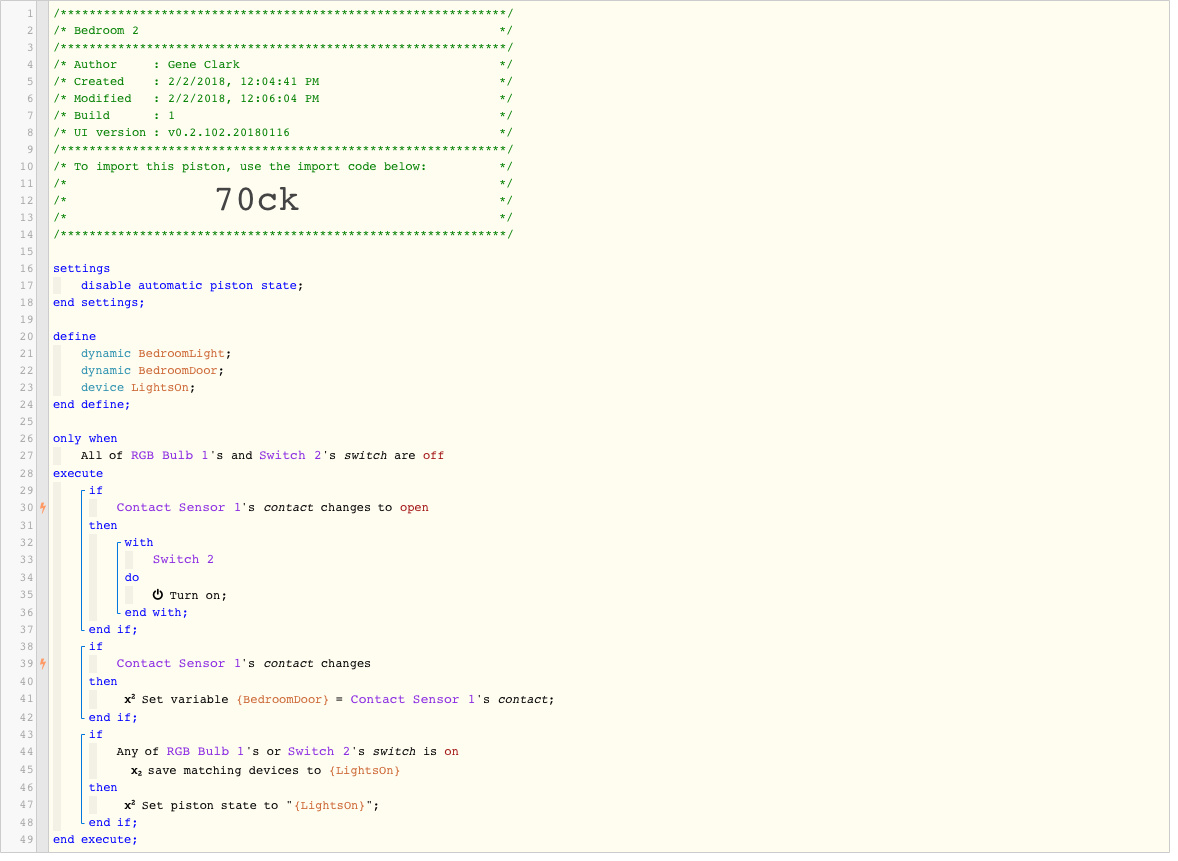Click end with statement
1178x861 pixels.
156,613
